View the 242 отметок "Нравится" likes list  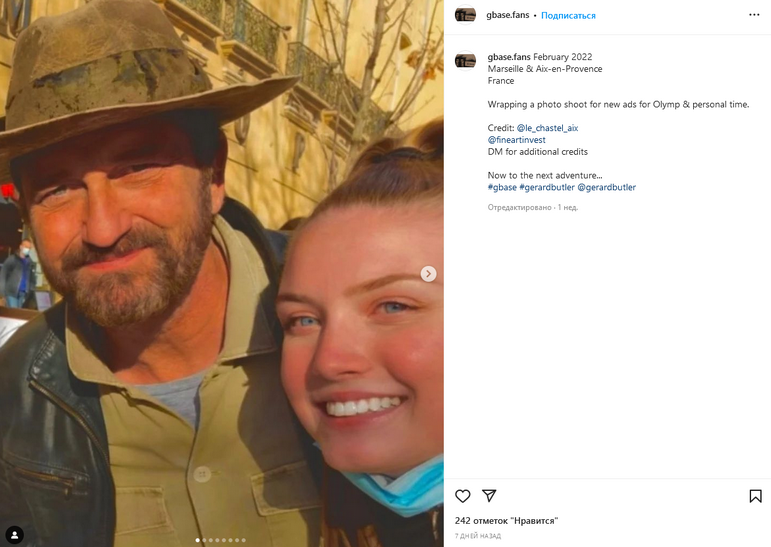(x=506, y=520)
